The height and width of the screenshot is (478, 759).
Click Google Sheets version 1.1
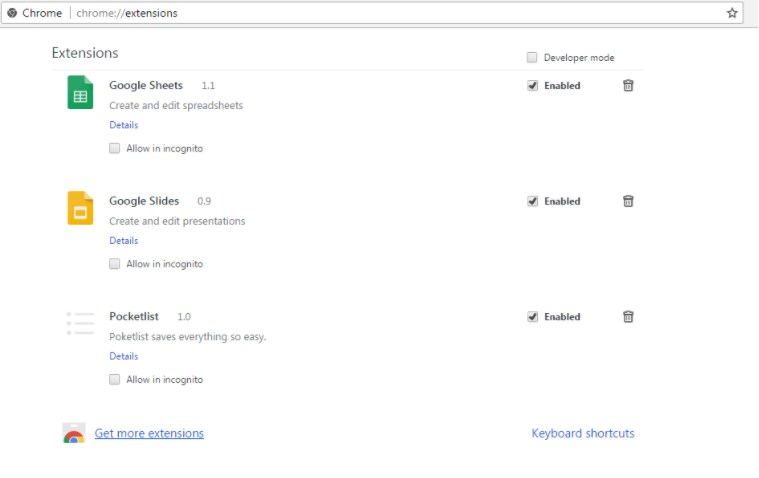coord(208,86)
